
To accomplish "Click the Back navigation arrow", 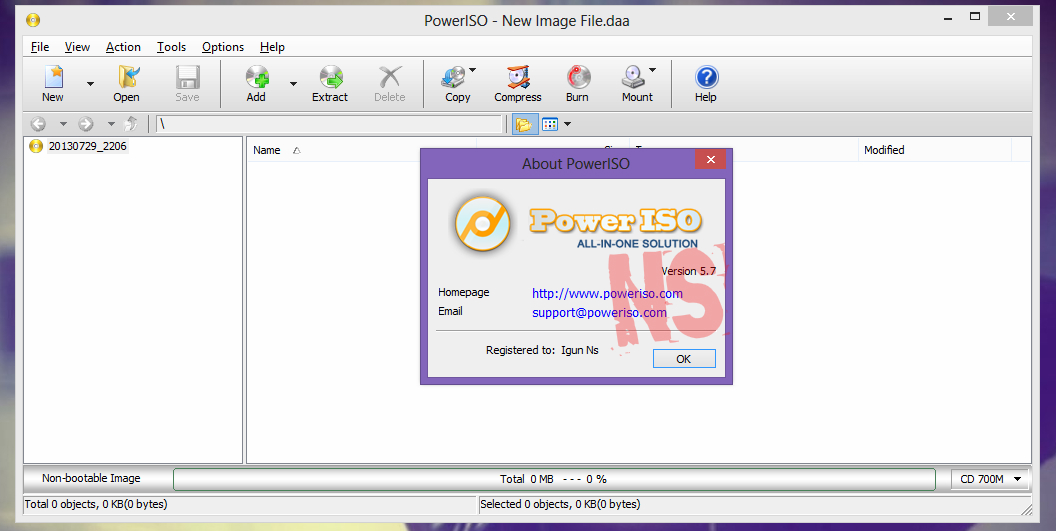I will (x=38, y=124).
